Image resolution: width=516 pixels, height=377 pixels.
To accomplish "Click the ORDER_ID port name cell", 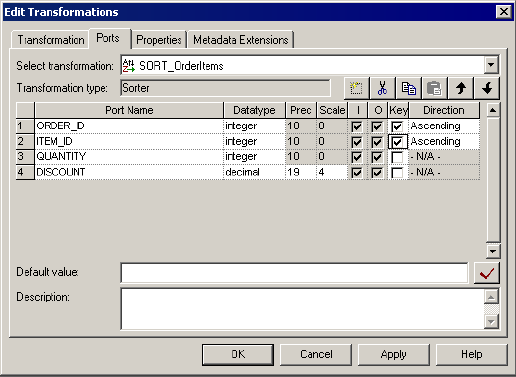I will [x=129, y=126].
